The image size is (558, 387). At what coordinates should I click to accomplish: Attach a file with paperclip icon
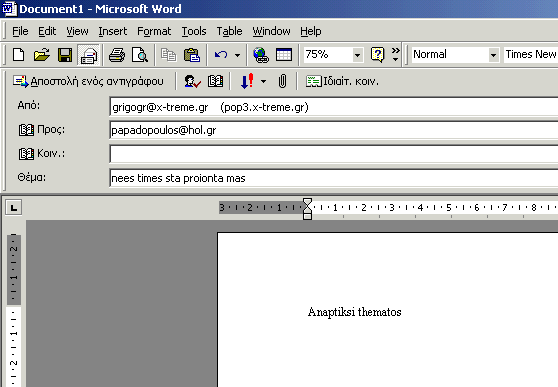click(282, 82)
